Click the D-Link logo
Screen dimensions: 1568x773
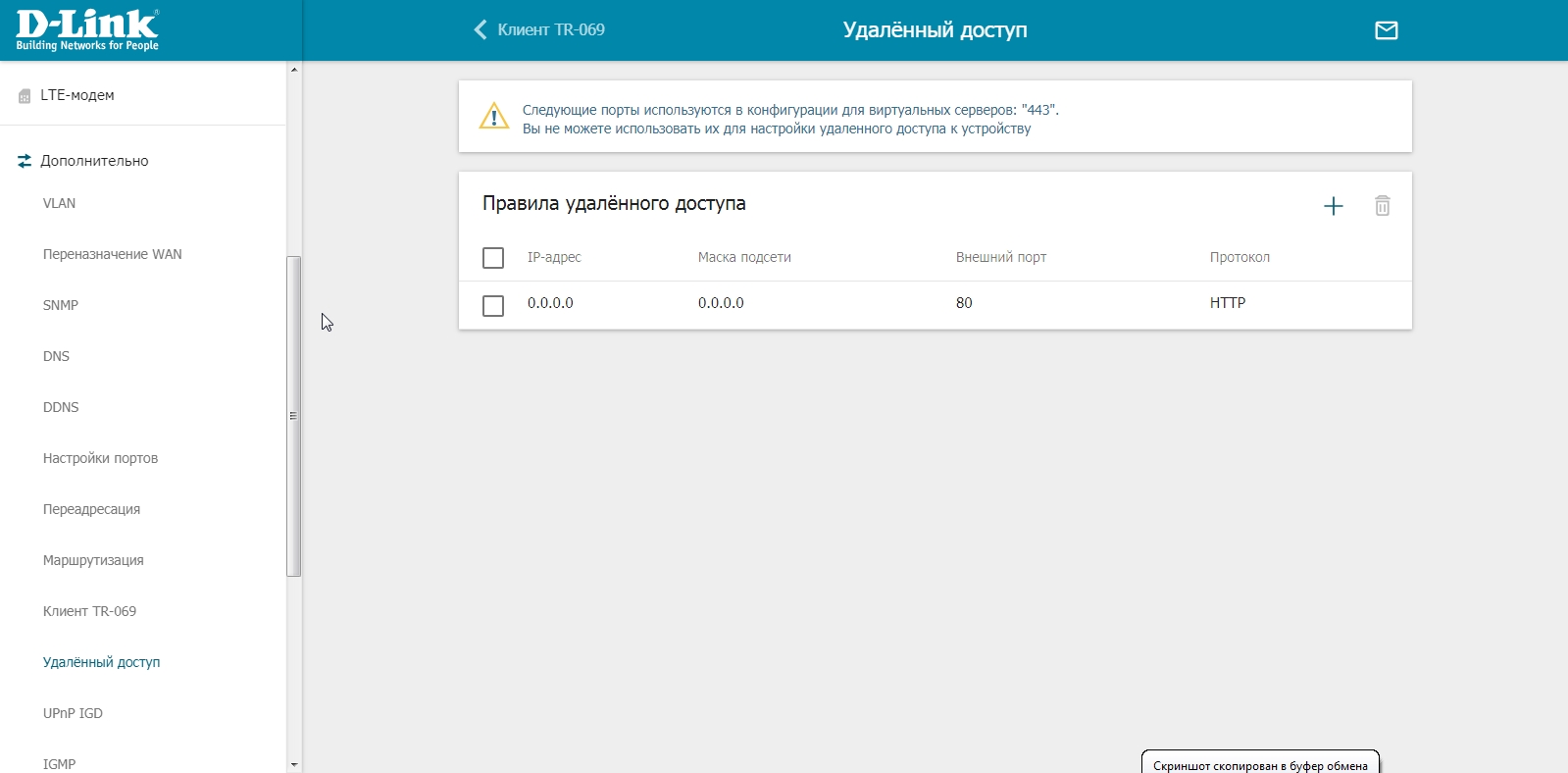[x=87, y=29]
